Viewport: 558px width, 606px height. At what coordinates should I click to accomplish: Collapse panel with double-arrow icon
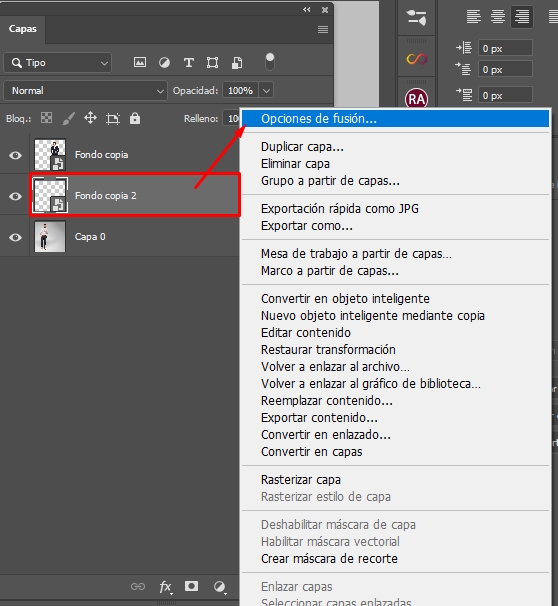pos(306,10)
